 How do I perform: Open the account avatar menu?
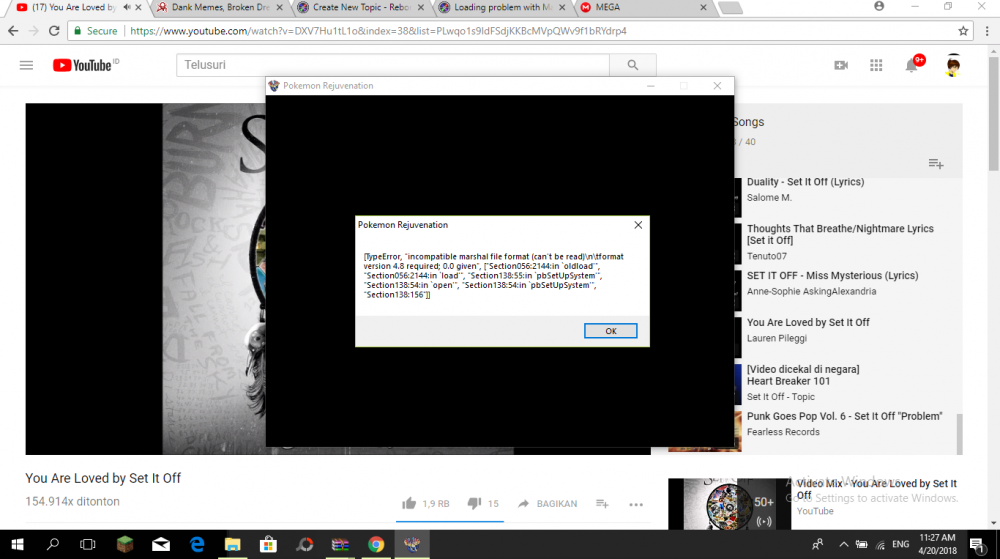coord(953,65)
